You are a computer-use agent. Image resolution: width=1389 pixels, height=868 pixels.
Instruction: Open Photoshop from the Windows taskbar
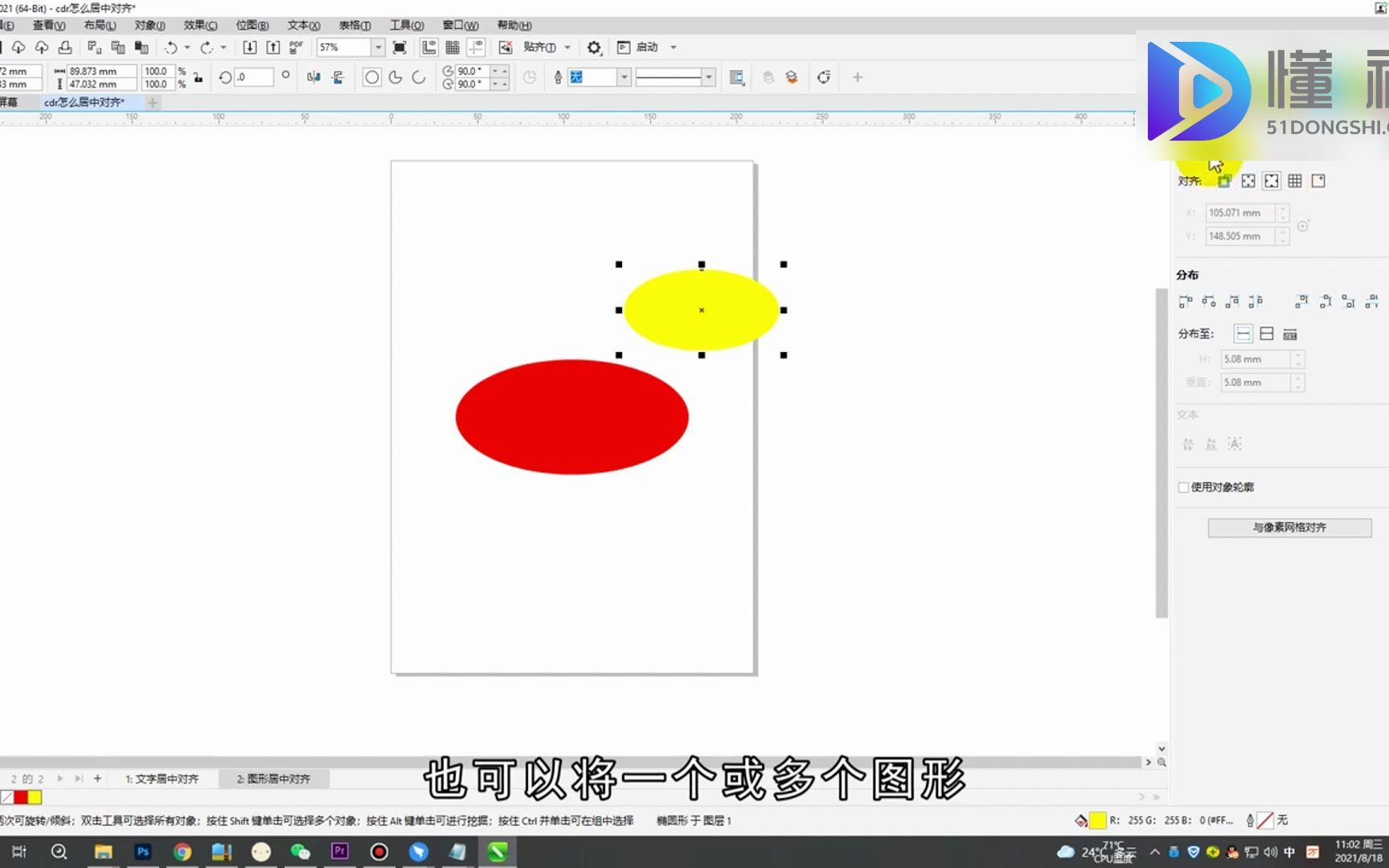tap(143, 852)
